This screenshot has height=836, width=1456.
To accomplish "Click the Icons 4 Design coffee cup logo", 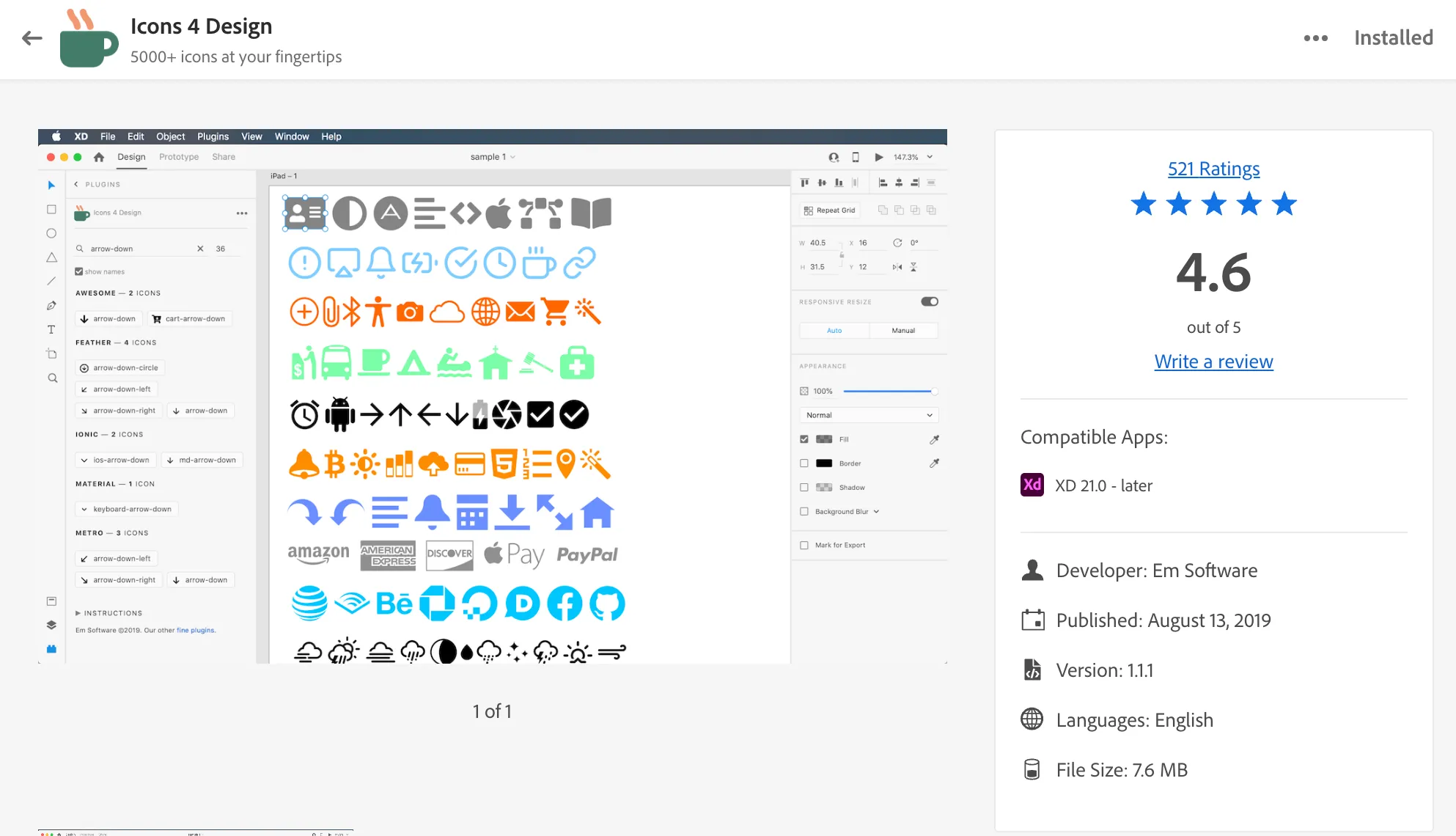I will [89, 38].
